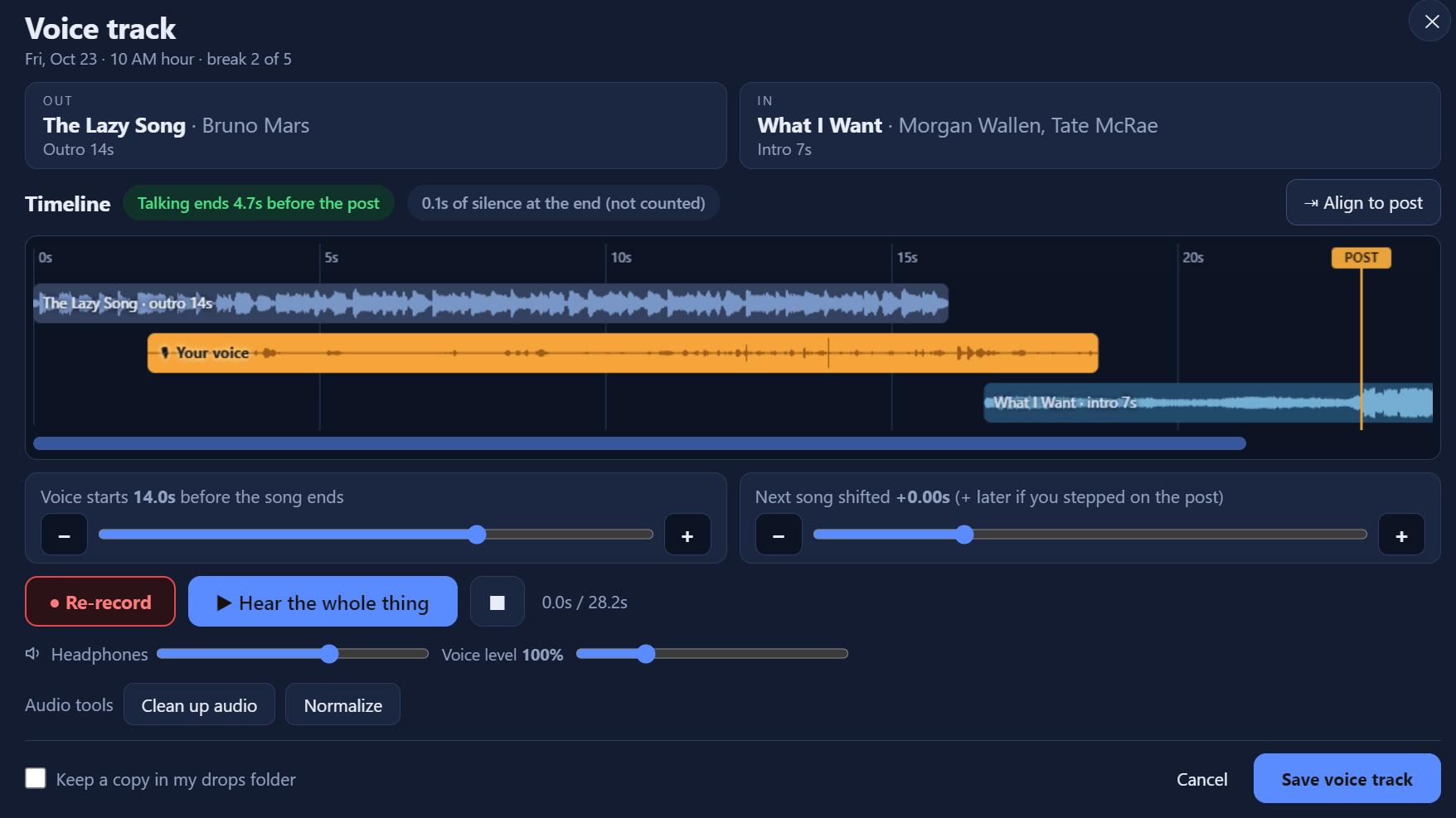Click the Voice level 100% label
The image size is (1456, 818).
(x=502, y=655)
